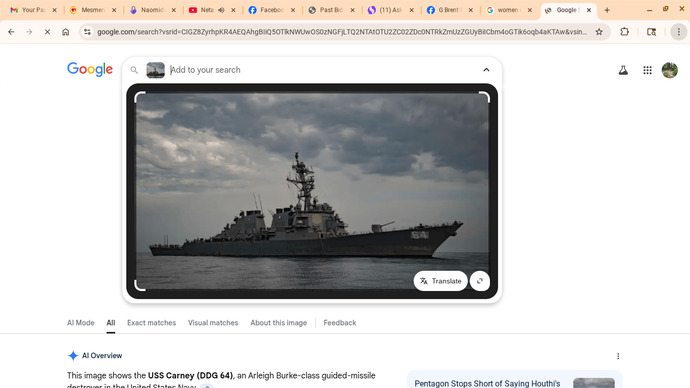Focus the 'Add to your search' field

(323, 70)
